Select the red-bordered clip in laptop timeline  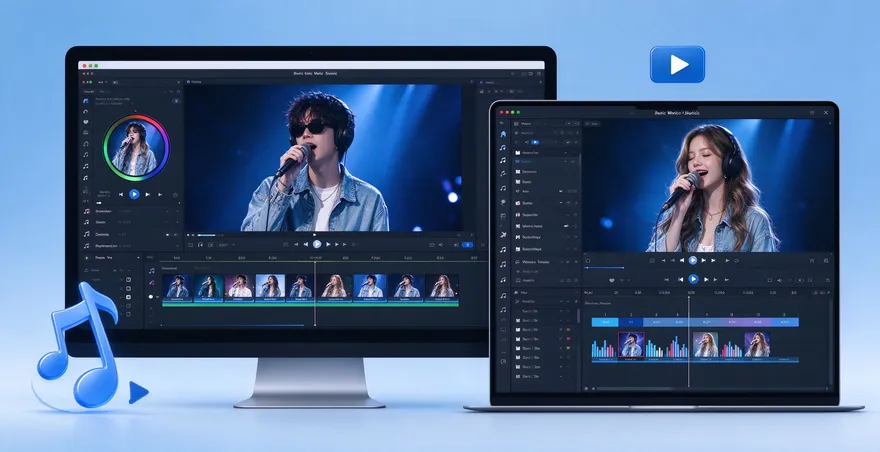coord(631,345)
